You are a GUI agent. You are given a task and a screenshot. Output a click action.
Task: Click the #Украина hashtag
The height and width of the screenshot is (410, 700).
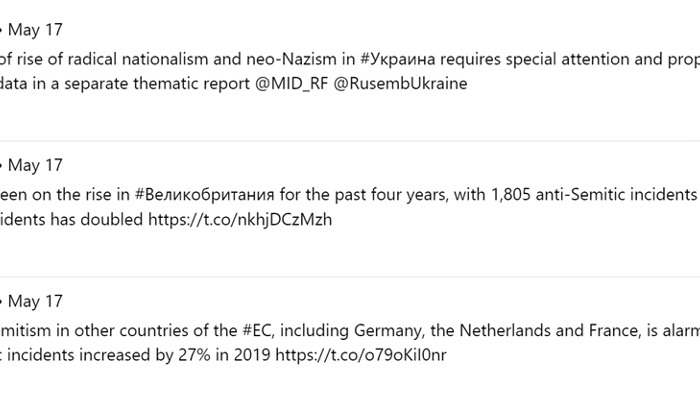pos(397,59)
